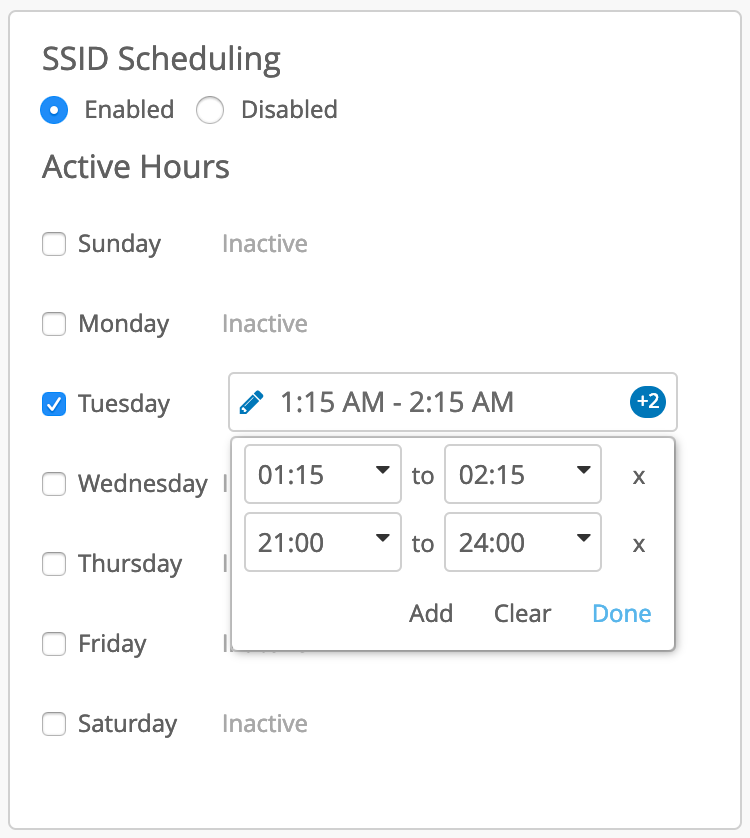Uncheck the Tuesday checkbox

point(54,403)
